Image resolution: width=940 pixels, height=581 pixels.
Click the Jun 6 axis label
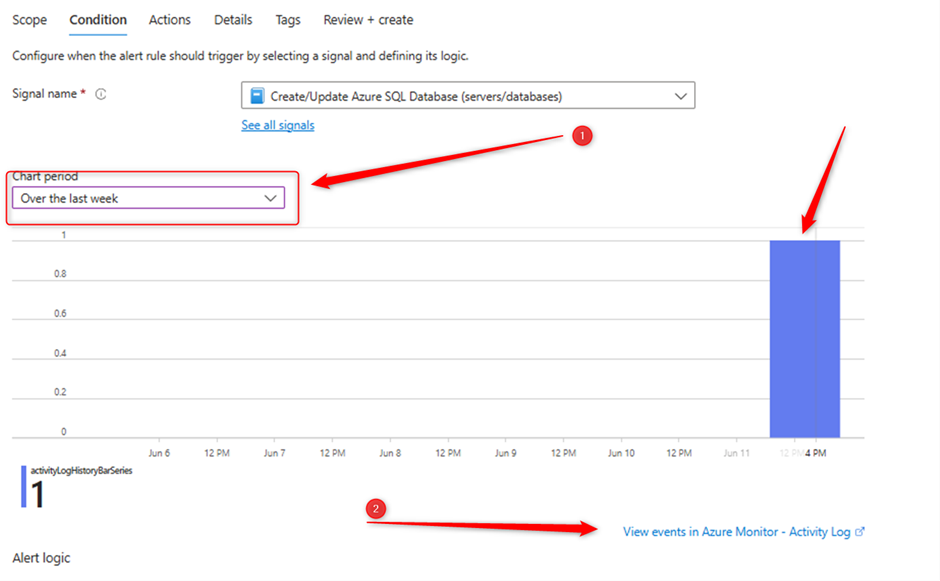click(159, 453)
